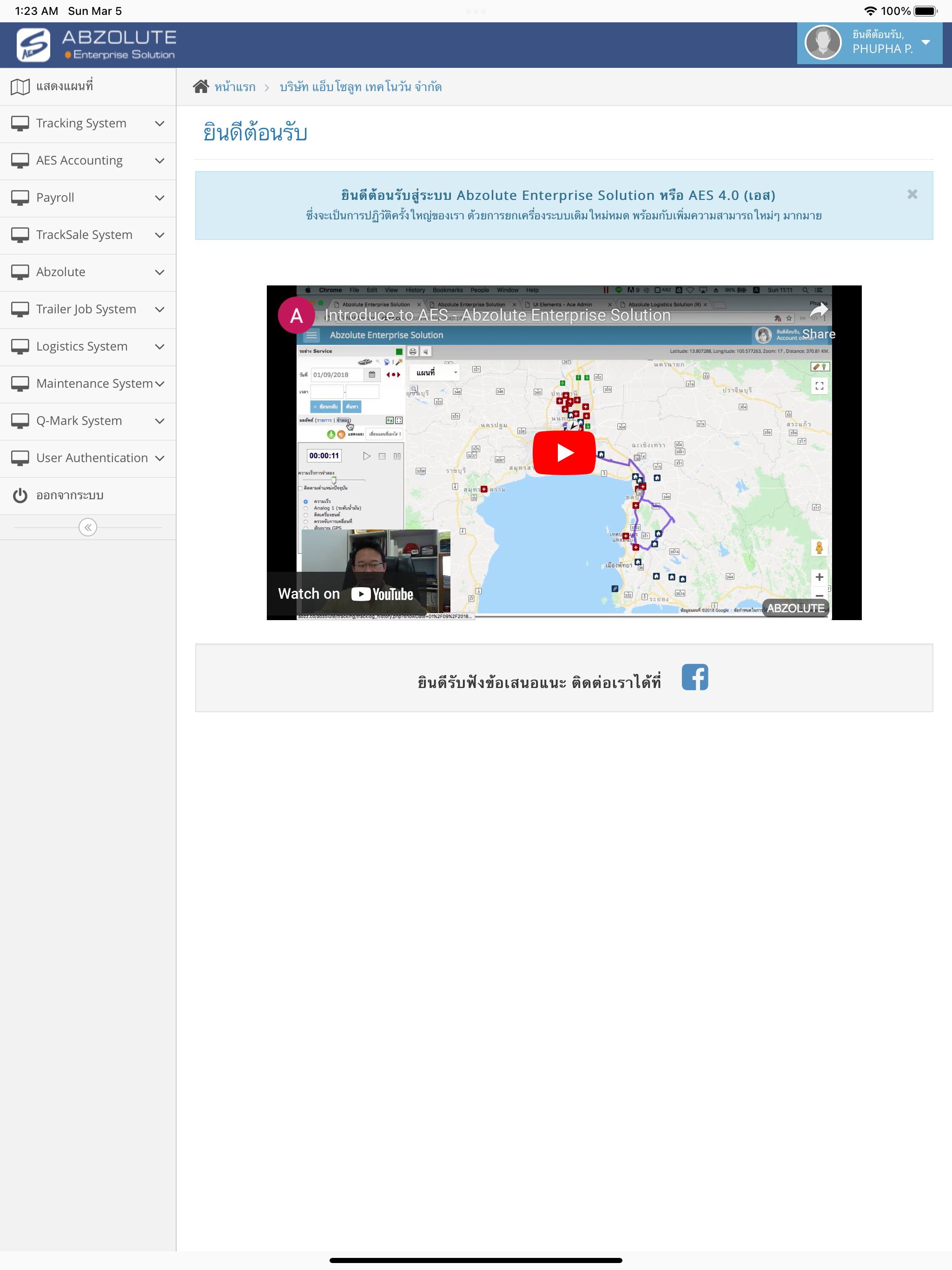Click the Abzolute Enterprise Solution logo

[x=97, y=45]
